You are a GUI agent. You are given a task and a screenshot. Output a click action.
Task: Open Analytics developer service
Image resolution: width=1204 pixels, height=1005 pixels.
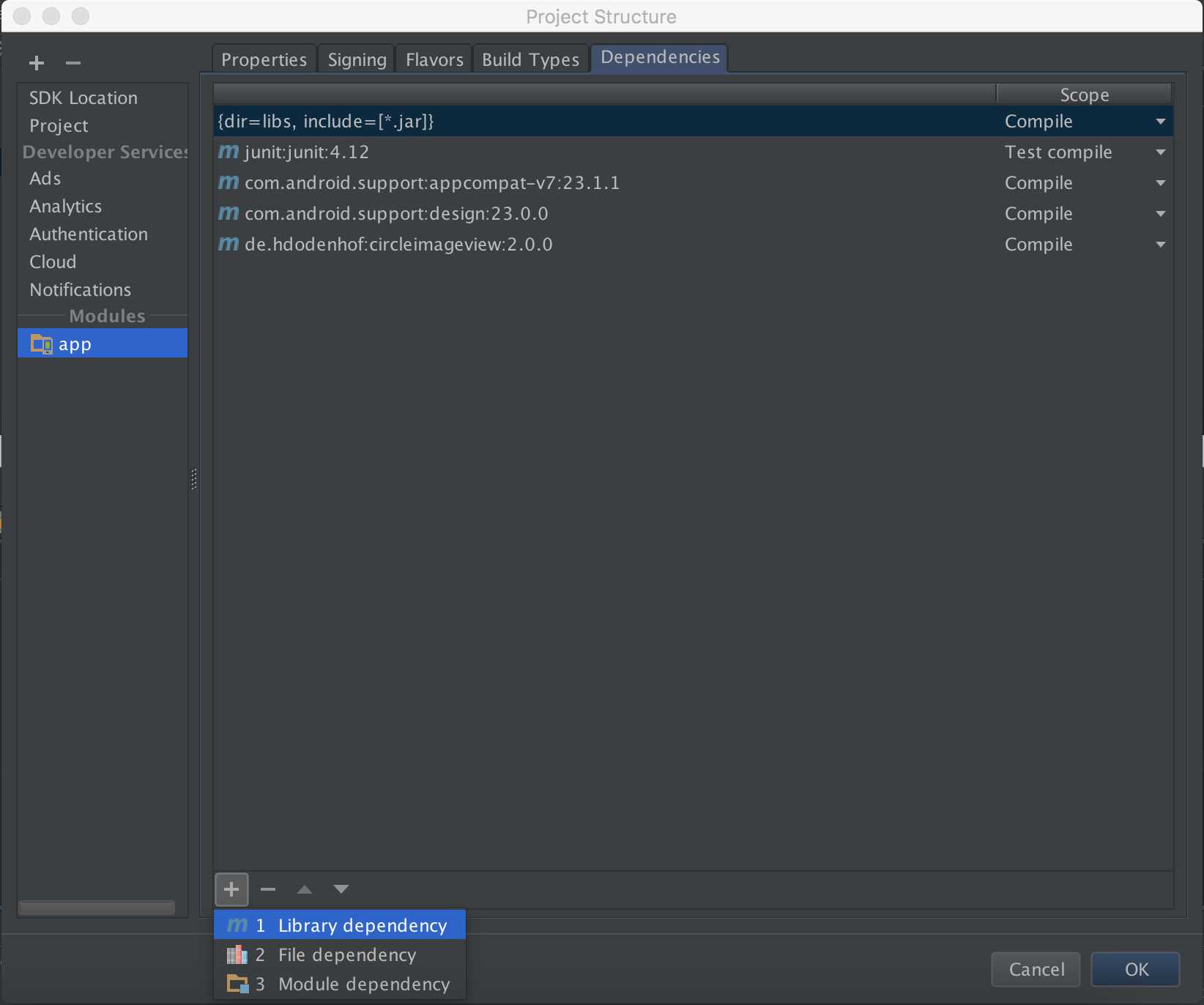pyautogui.click(x=65, y=206)
